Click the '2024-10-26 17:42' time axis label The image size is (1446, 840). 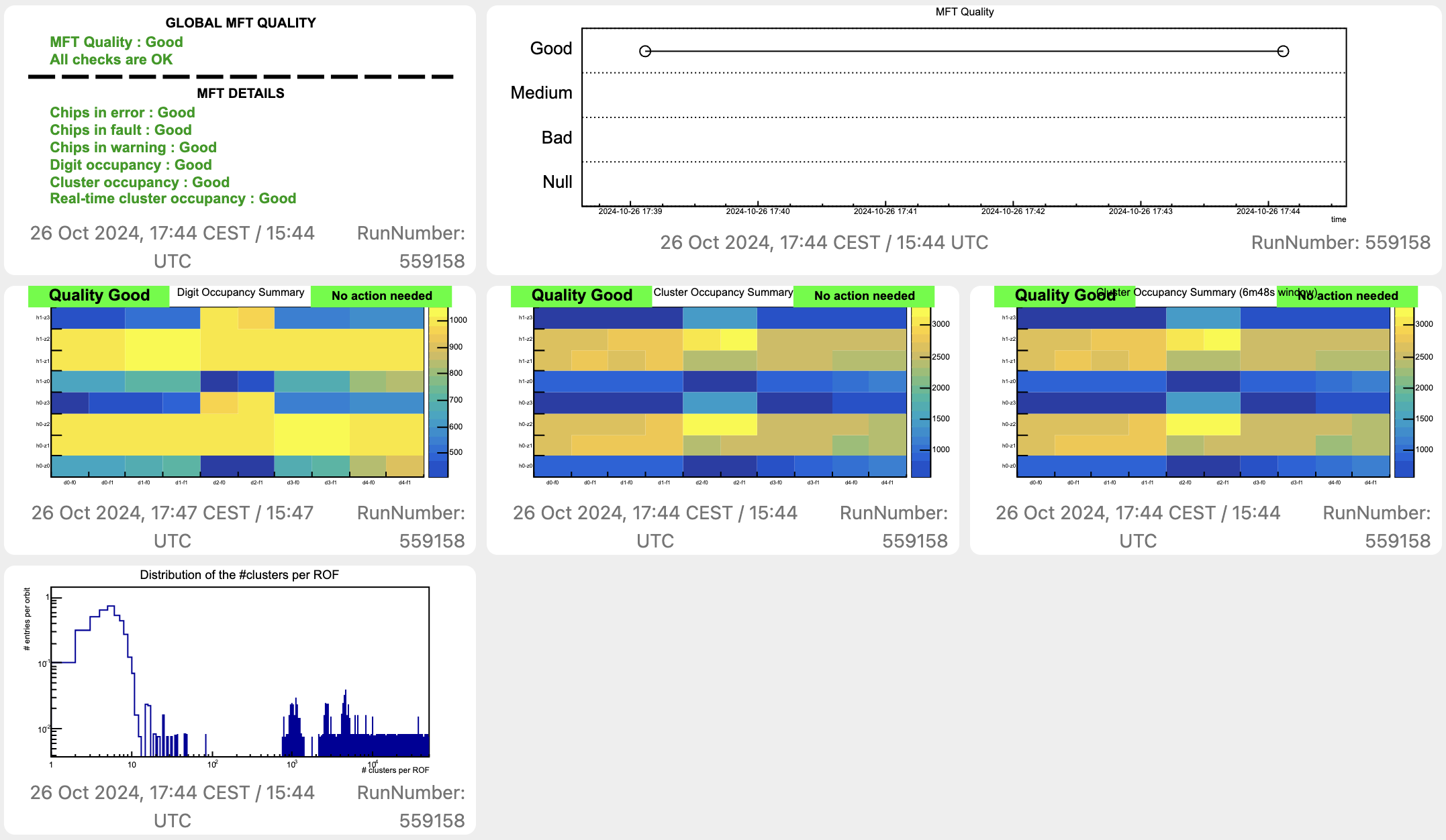(x=1013, y=211)
